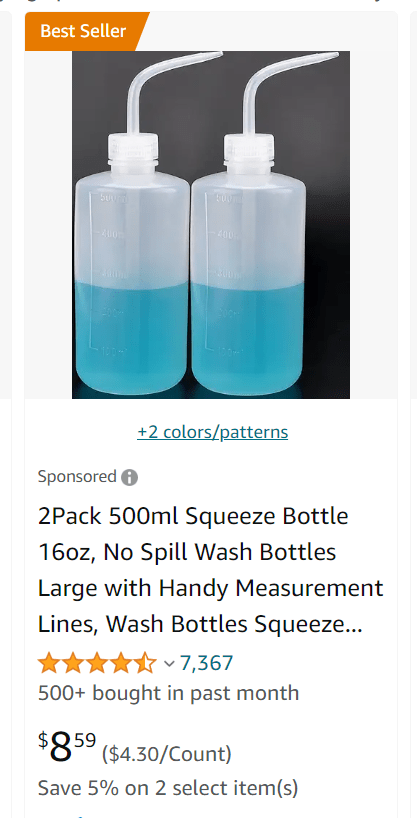The width and height of the screenshot is (417, 818).
Task: Open the Save 5% on 2 select item(s) offer
Action: [168, 788]
